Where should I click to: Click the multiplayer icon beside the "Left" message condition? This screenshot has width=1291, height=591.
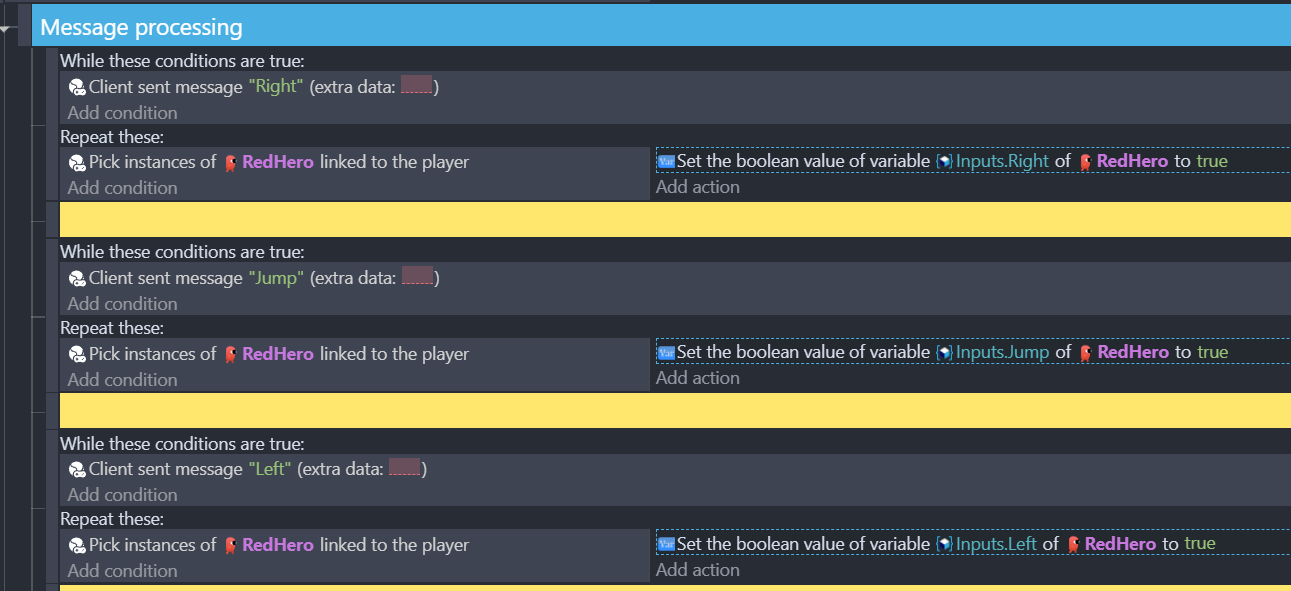(76, 470)
